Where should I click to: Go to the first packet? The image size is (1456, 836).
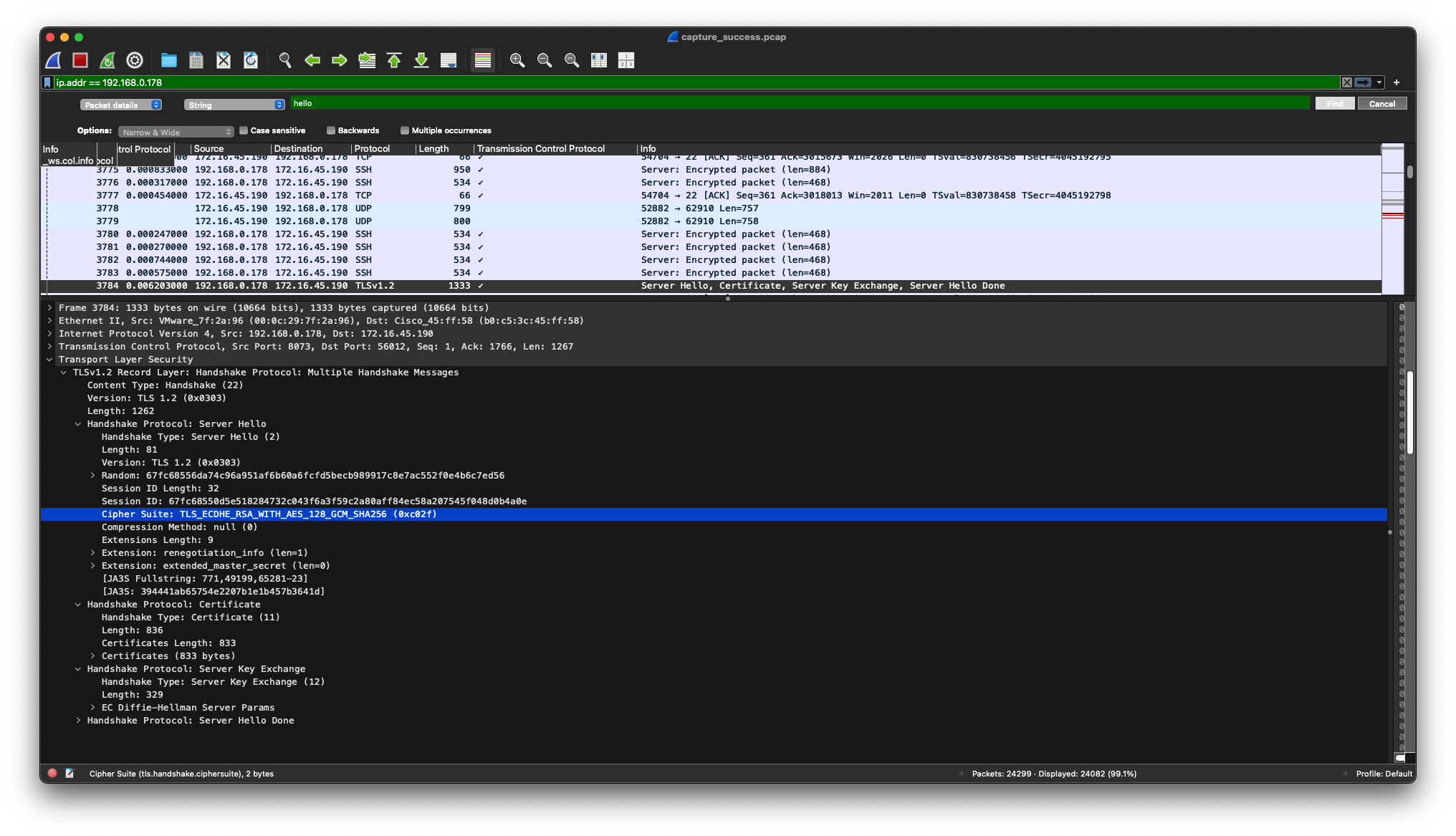[394, 61]
